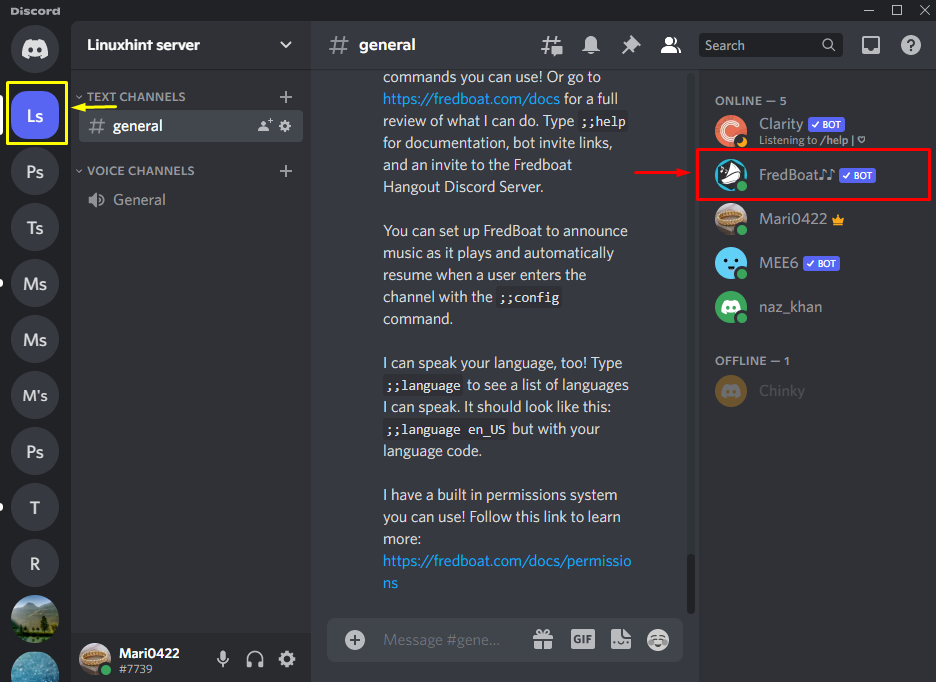Open Mari0422 in the member list
Screen dimensions: 936x682
click(x=814, y=219)
